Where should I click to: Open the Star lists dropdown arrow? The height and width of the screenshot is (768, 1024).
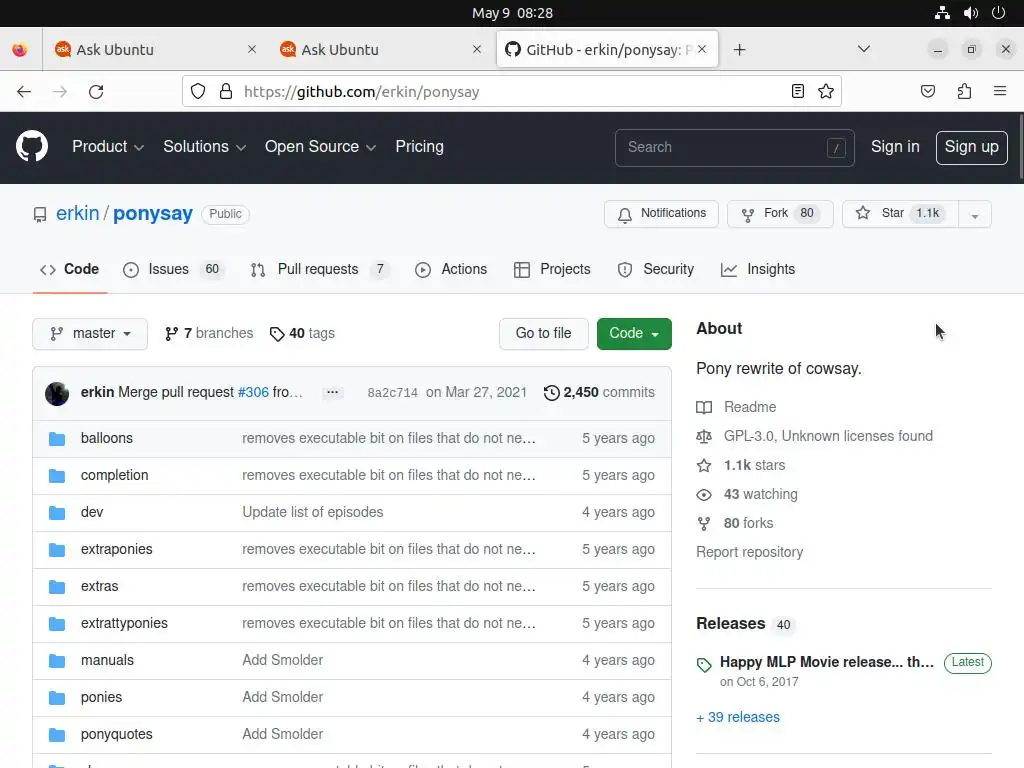click(974, 214)
